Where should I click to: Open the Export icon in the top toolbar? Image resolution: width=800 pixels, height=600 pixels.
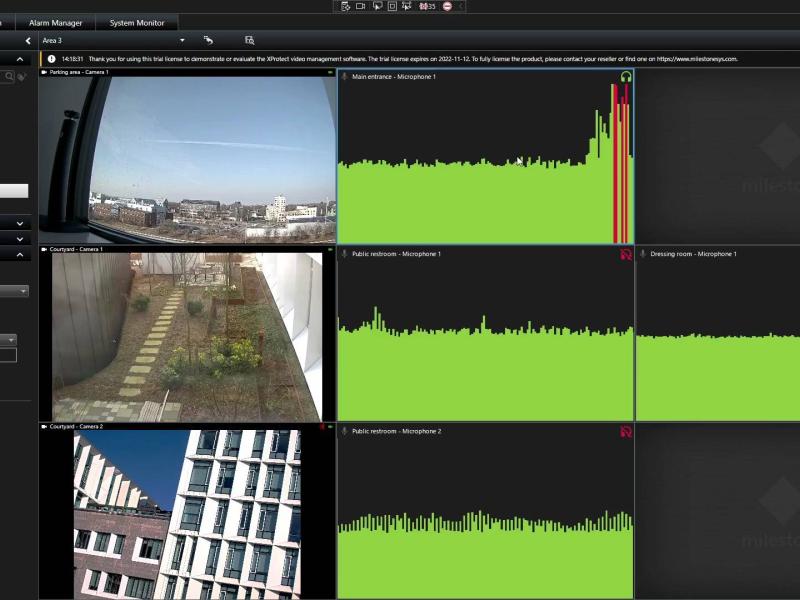344,6
